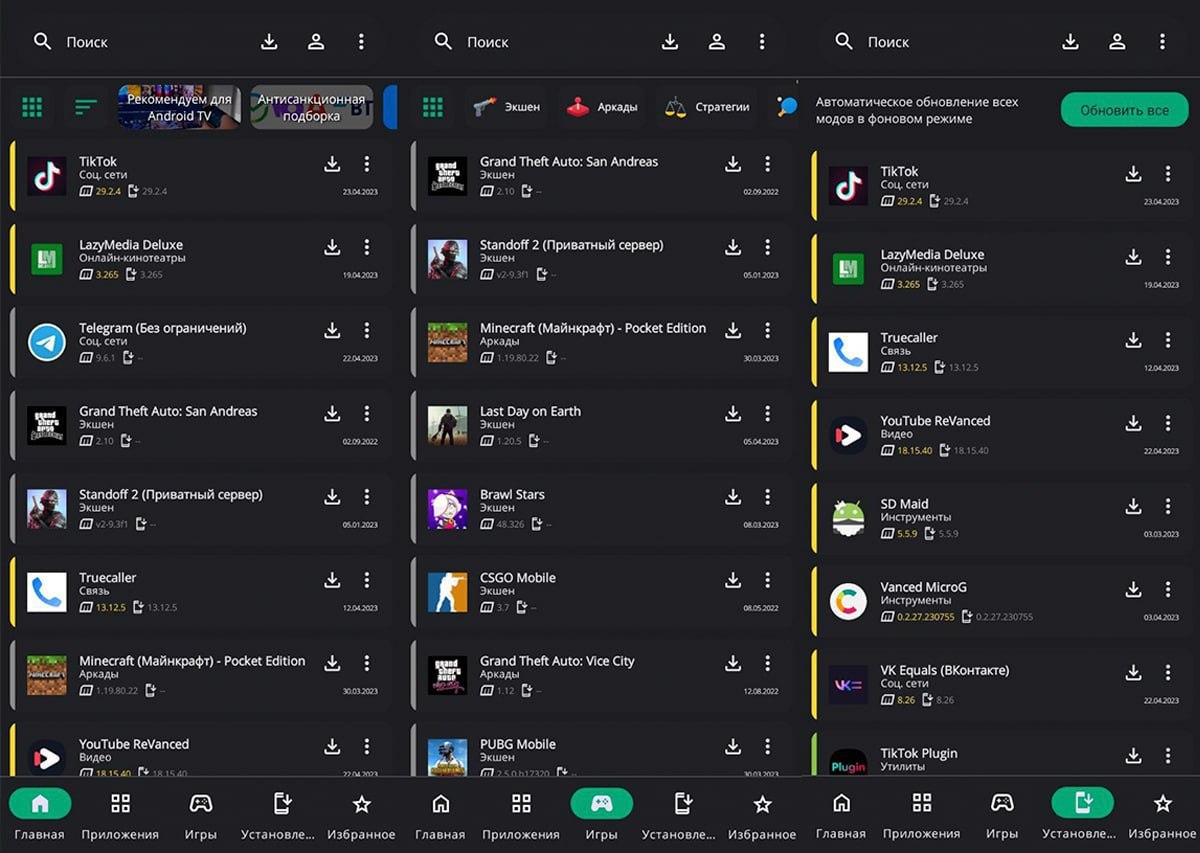Tap the download icon for SD Maid
The image size is (1200, 853).
point(1133,506)
